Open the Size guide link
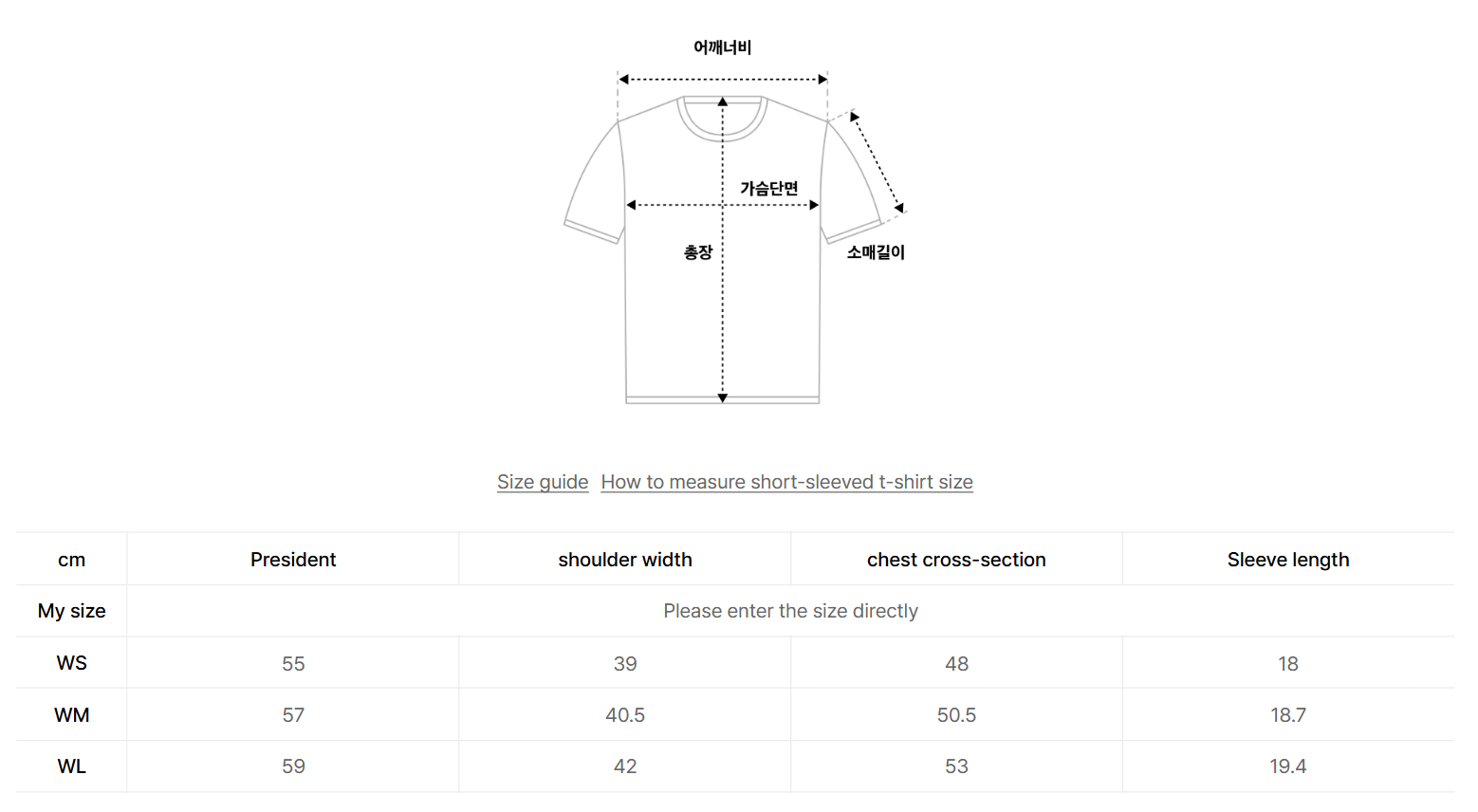Screen dimensions: 1478x812 543,482
